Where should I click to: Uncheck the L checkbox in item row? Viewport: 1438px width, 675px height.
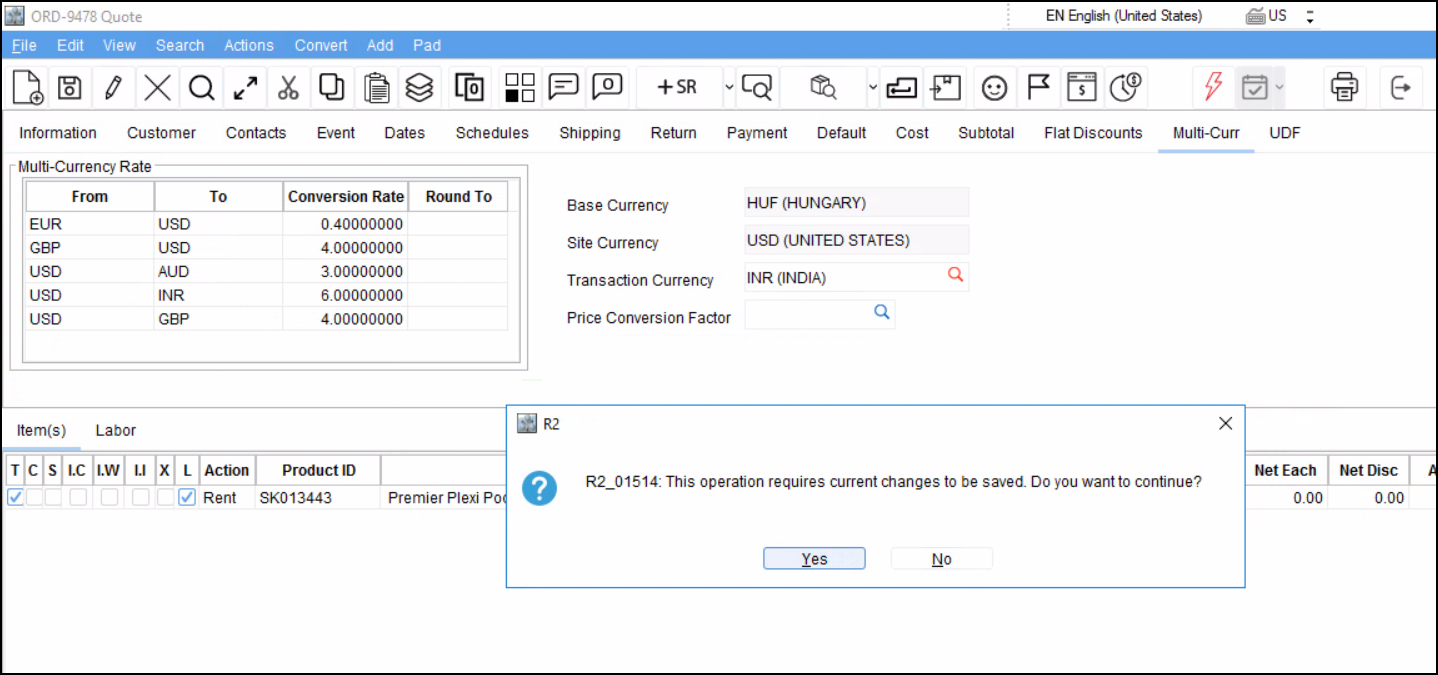(x=187, y=497)
